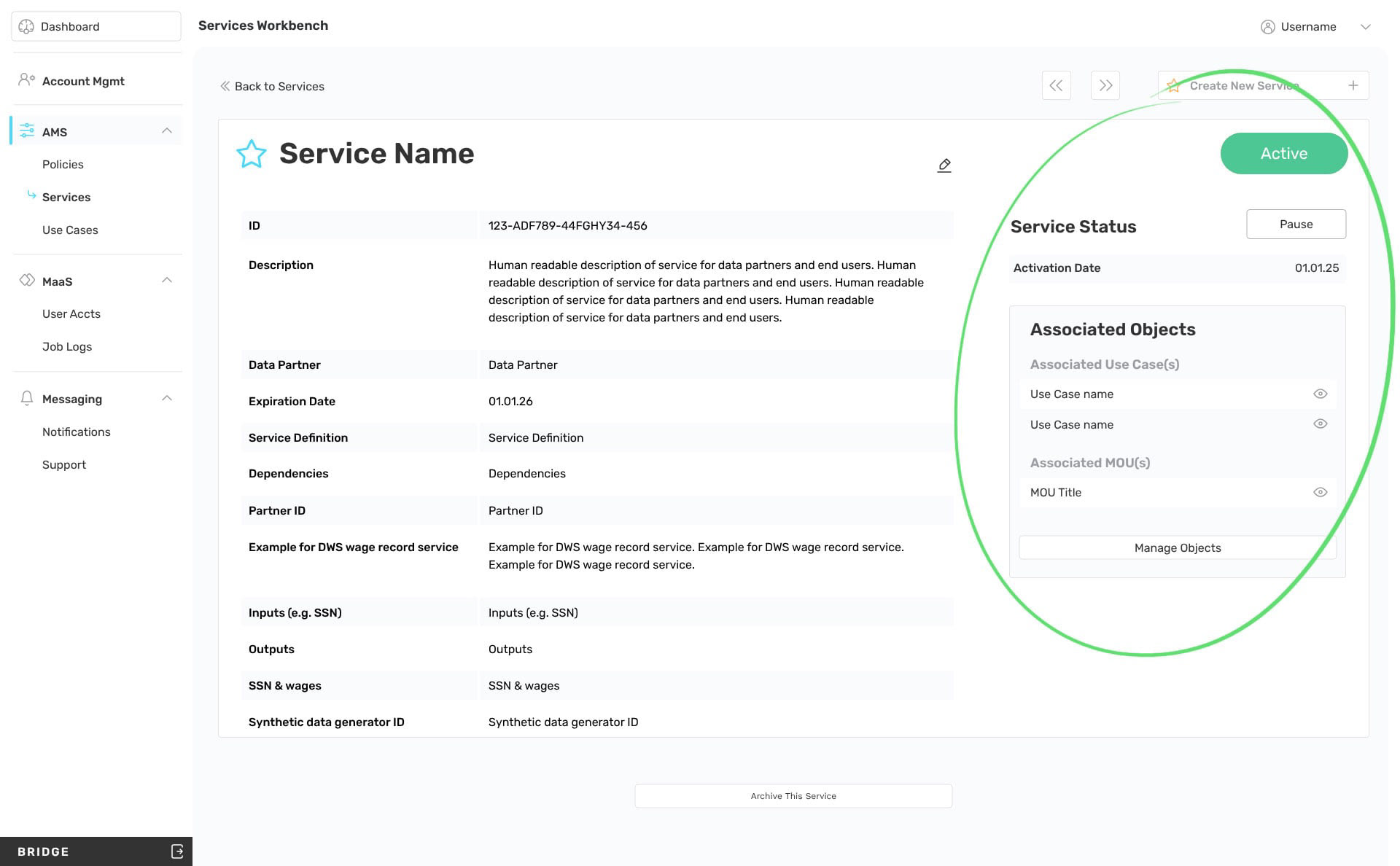Collapse the MaaS sidebar section
This screenshot has height=866, width=1400.
point(167,281)
